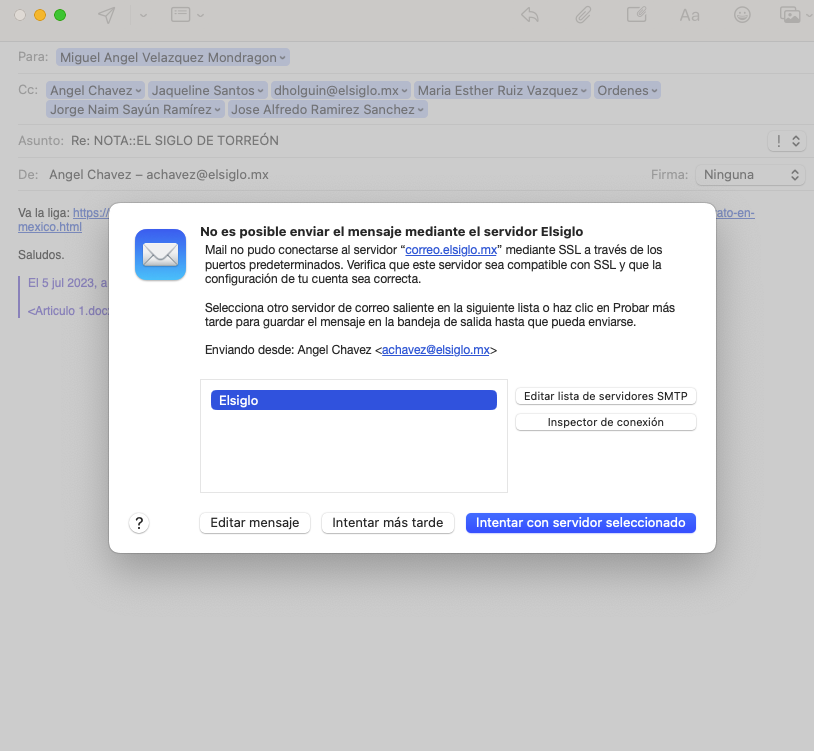Click Intentar con servidor seleccionado
The width and height of the screenshot is (814, 751).
click(x=580, y=523)
